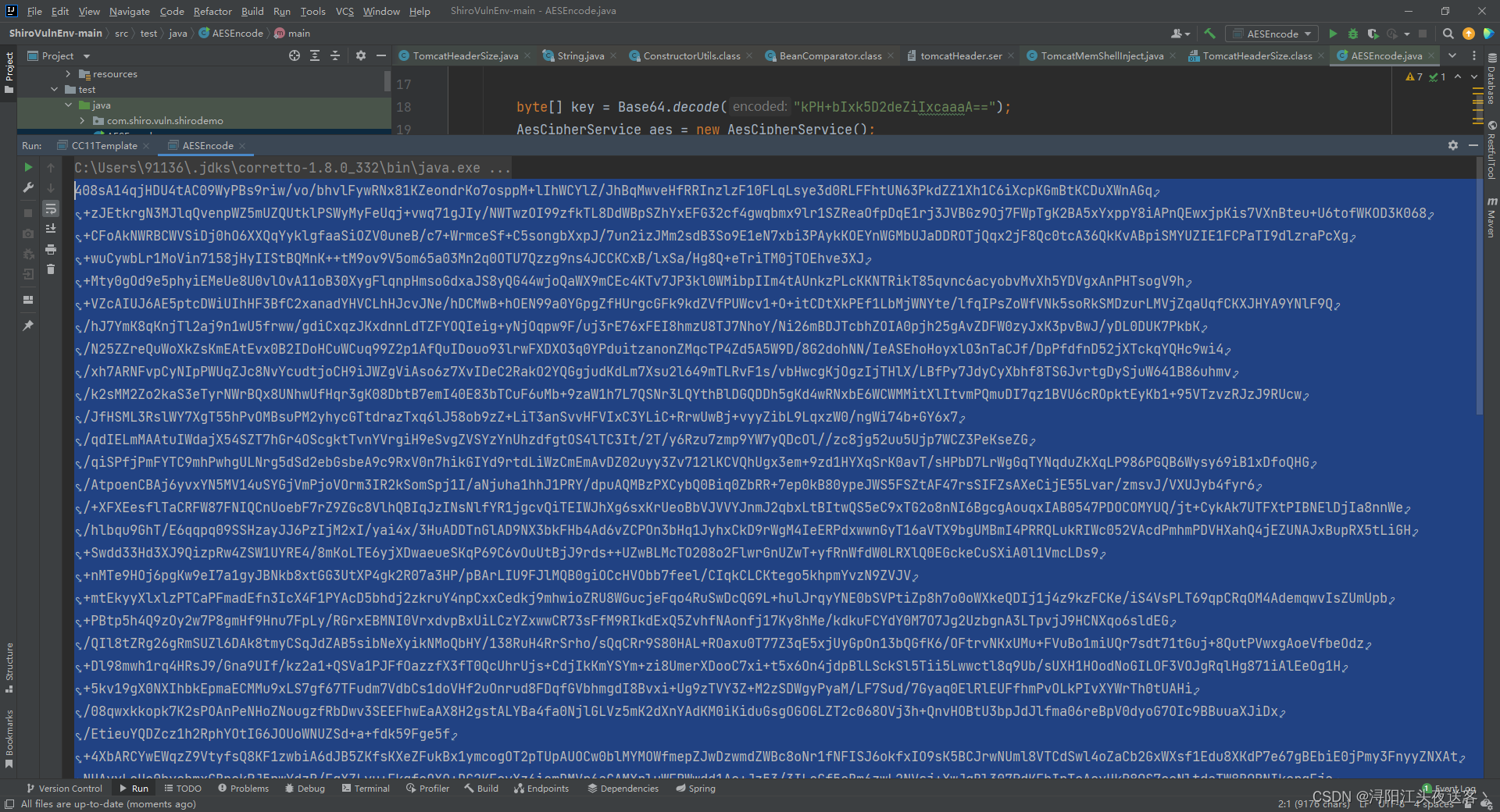Screen dimensions: 1500x812
Task: Open the Maven side panel
Action: [x=1491, y=218]
